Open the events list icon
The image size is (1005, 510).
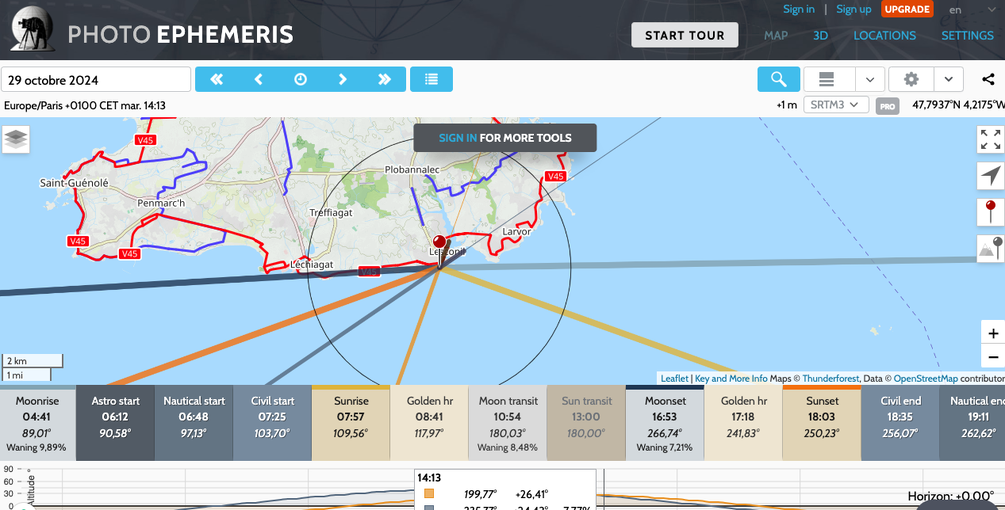tap(431, 79)
